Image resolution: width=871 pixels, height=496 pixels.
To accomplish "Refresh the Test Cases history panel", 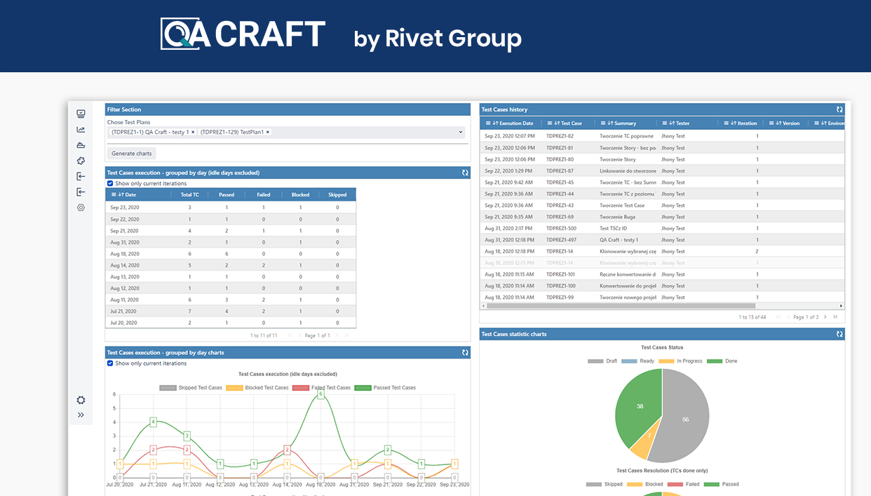I will [839, 110].
